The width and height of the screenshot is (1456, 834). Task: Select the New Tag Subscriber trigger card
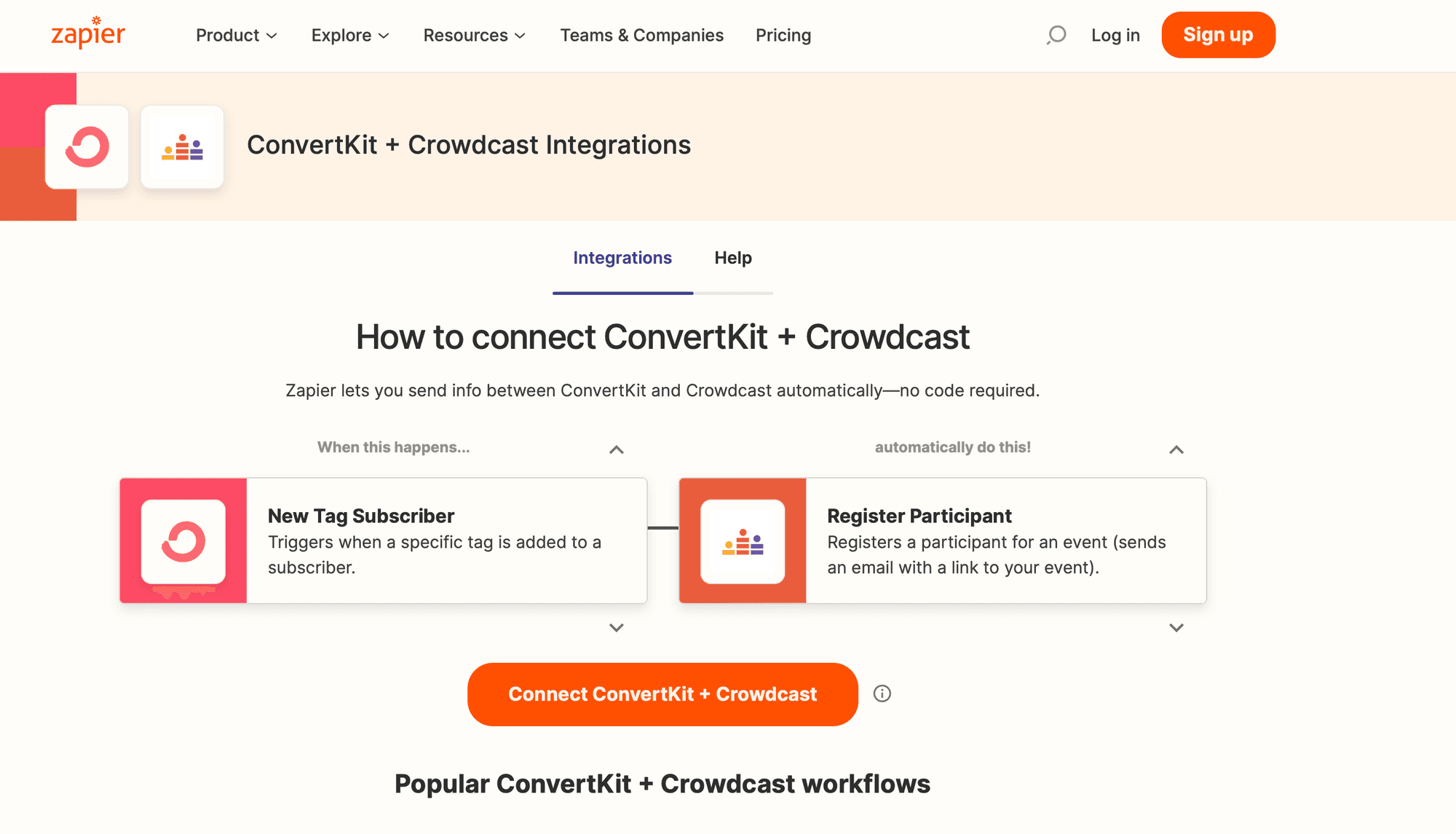pos(384,540)
